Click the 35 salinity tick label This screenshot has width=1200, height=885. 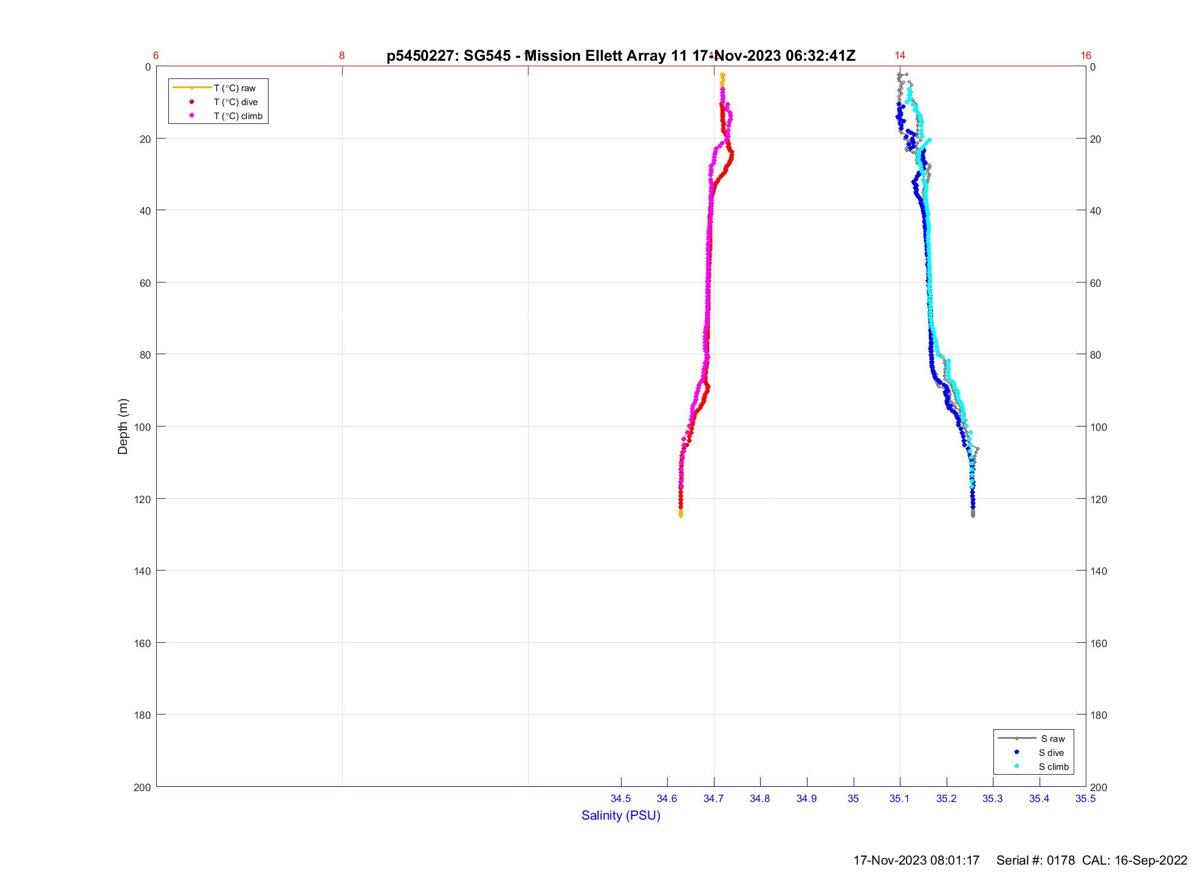[x=853, y=798]
